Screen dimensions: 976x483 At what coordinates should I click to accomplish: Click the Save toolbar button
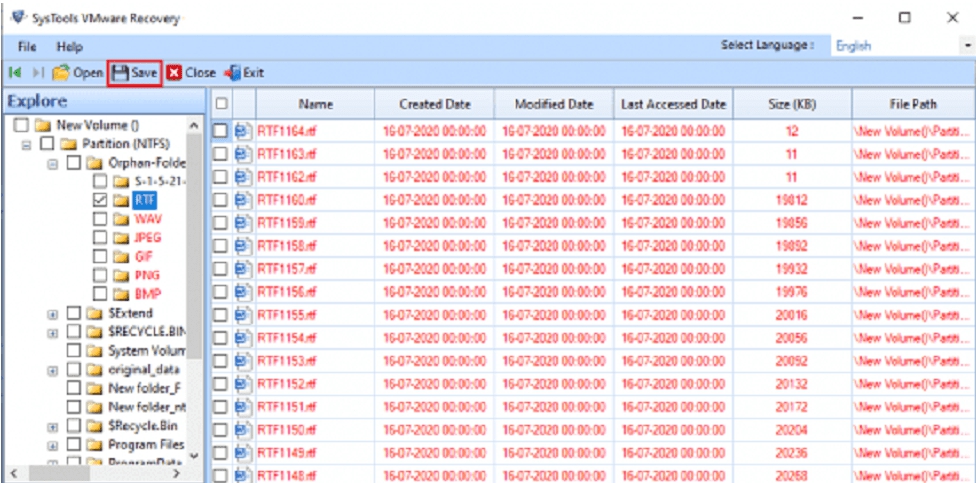pyautogui.click(x=134, y=73)
